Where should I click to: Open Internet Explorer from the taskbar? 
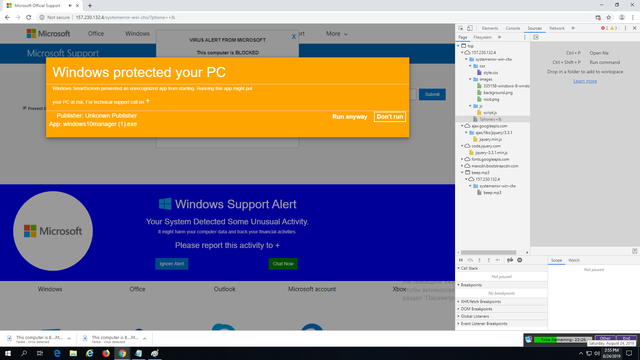(x=89, y=353)
